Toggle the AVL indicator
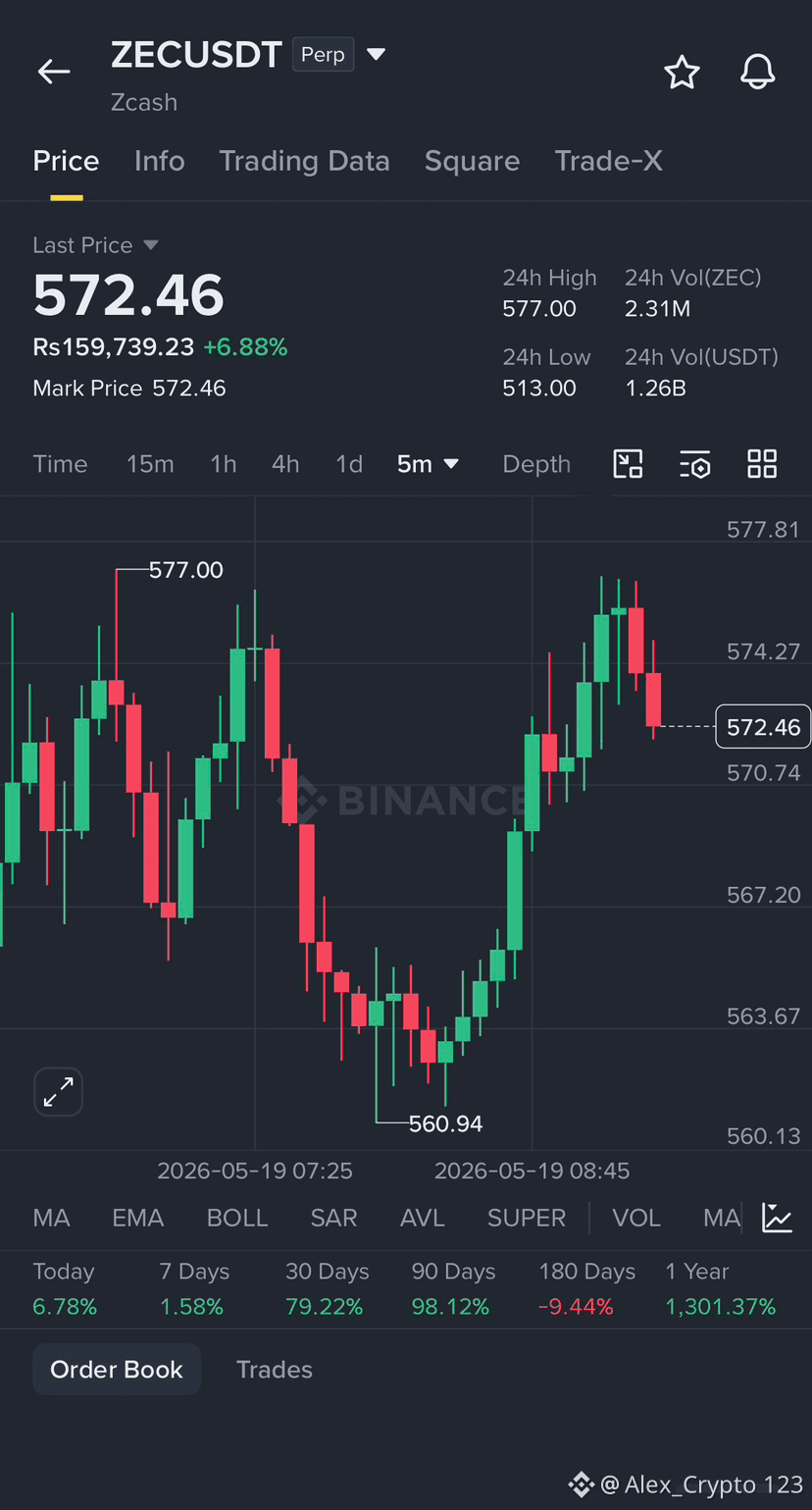The height and width of the screenshot is (1510, 812). [x=423, y=1218]
